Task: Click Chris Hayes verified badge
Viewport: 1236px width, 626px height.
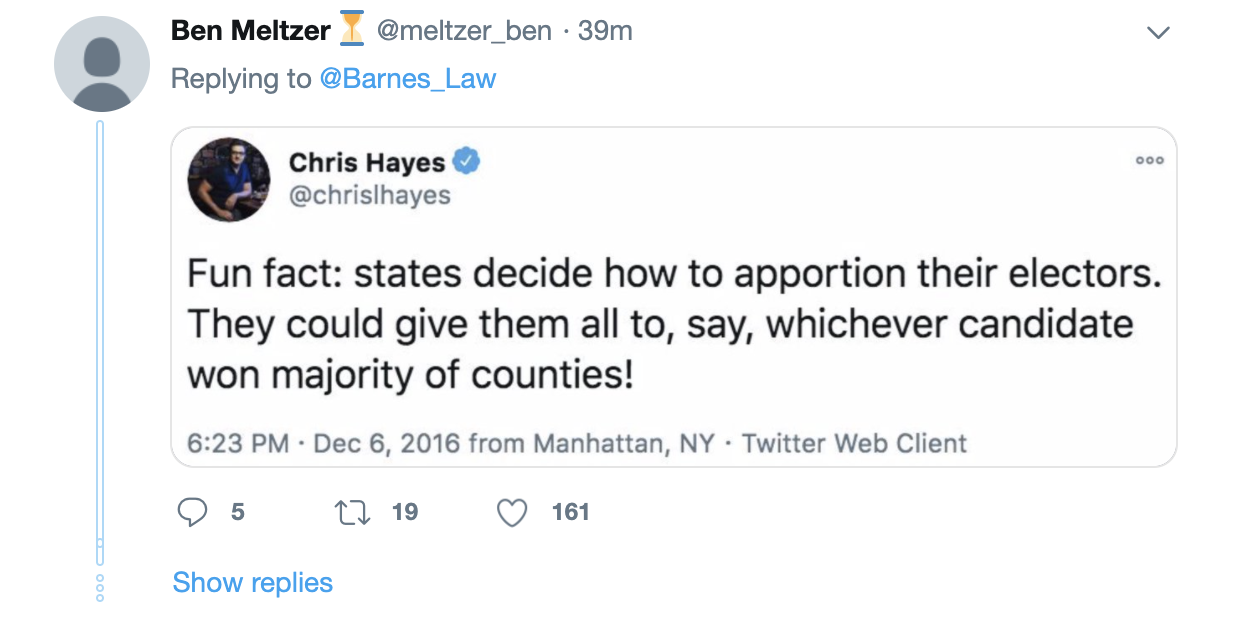Action: (x=467, y=160)
